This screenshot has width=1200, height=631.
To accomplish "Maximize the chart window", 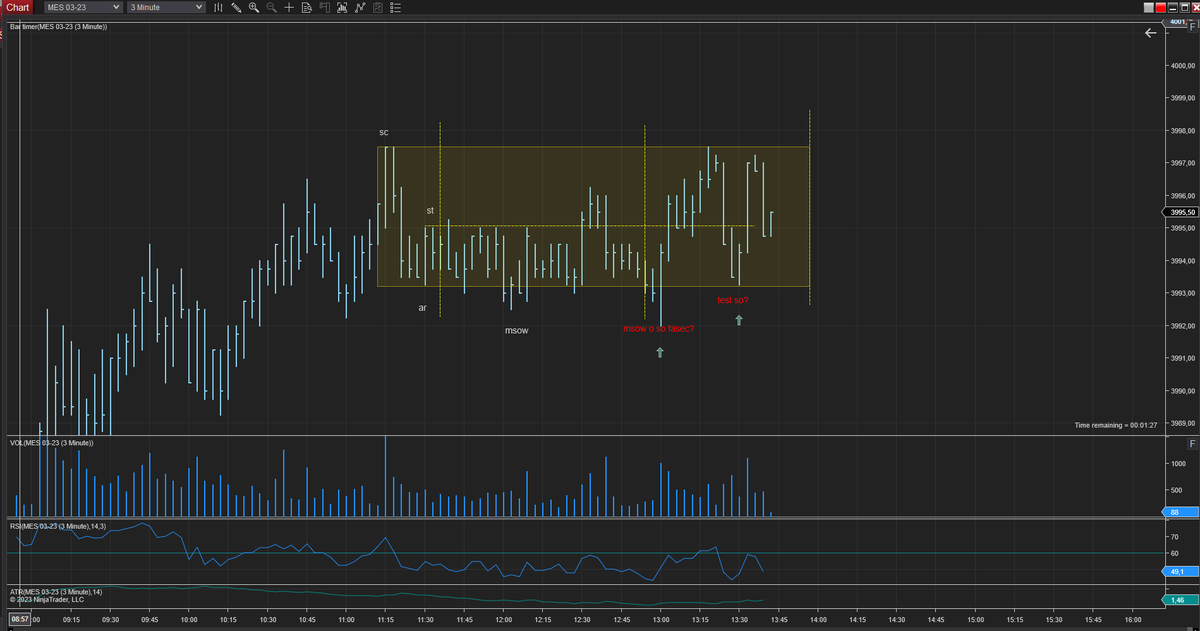I will tap(1185, 8).
